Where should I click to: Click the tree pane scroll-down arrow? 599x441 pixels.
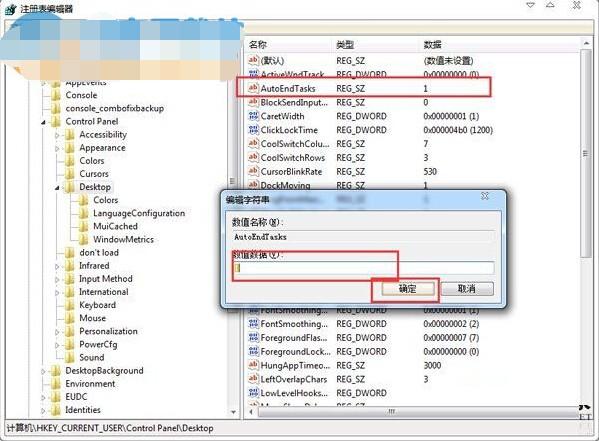(x=233, y=412)
